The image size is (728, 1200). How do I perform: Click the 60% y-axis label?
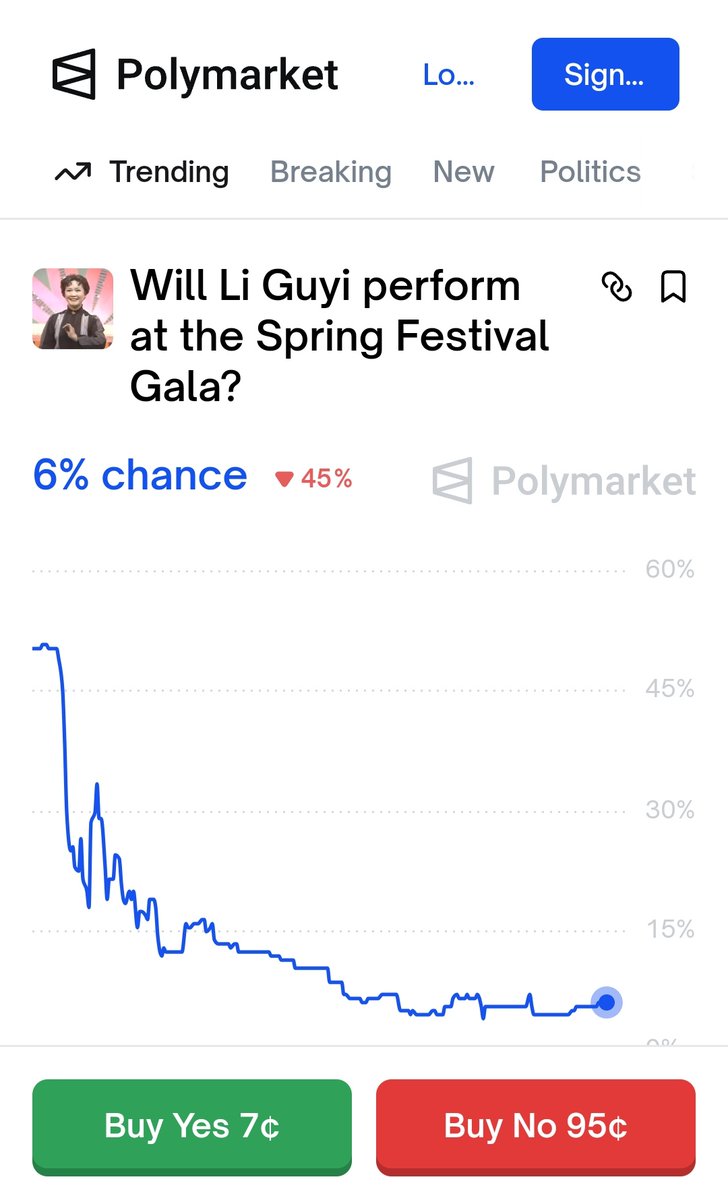coord(669,569)
